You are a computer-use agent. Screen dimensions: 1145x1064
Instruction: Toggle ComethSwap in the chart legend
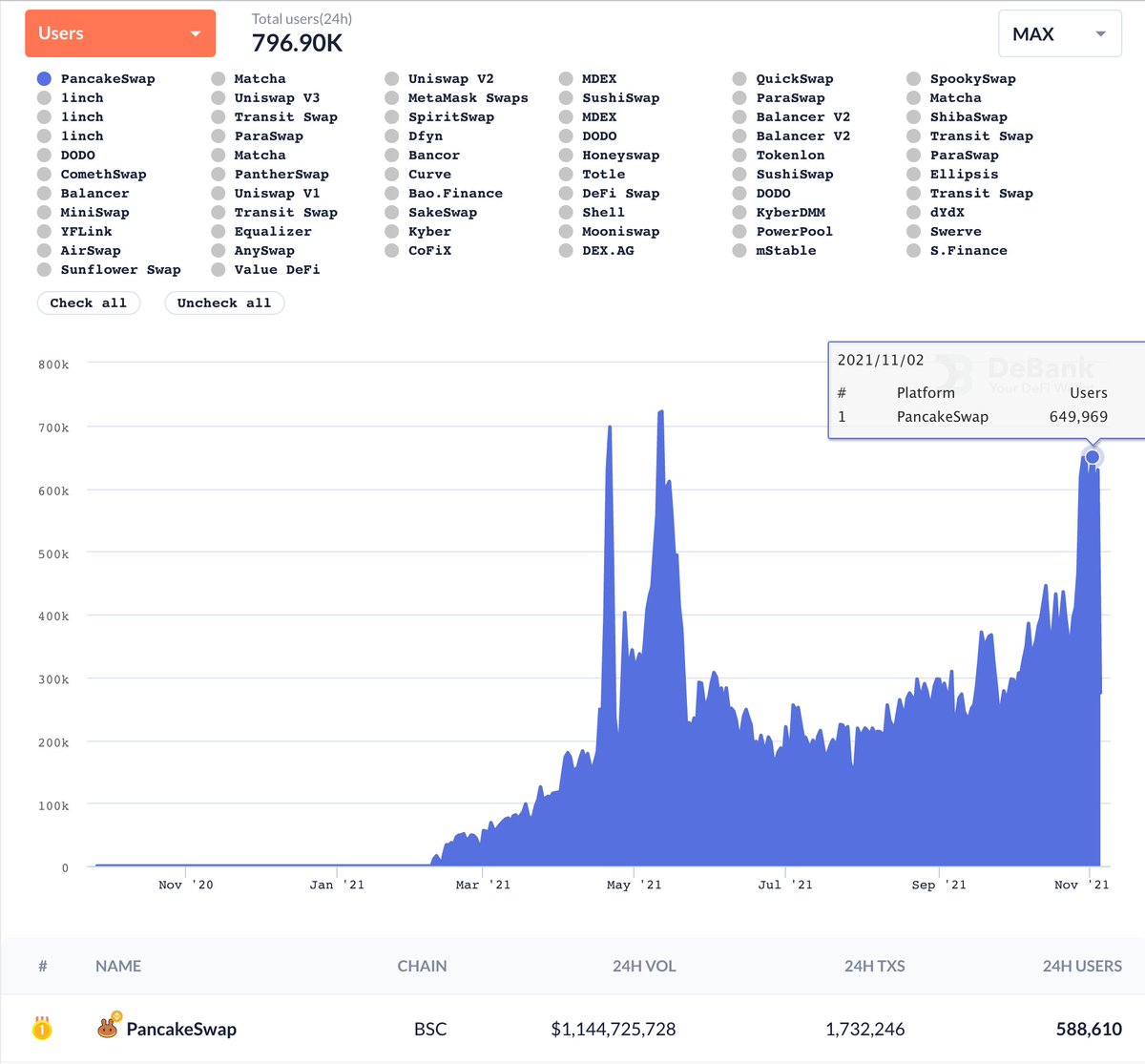pos(92,175)
